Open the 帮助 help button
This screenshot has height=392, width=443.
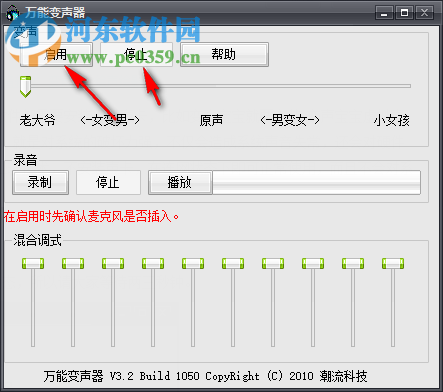[x=224, y=54]
